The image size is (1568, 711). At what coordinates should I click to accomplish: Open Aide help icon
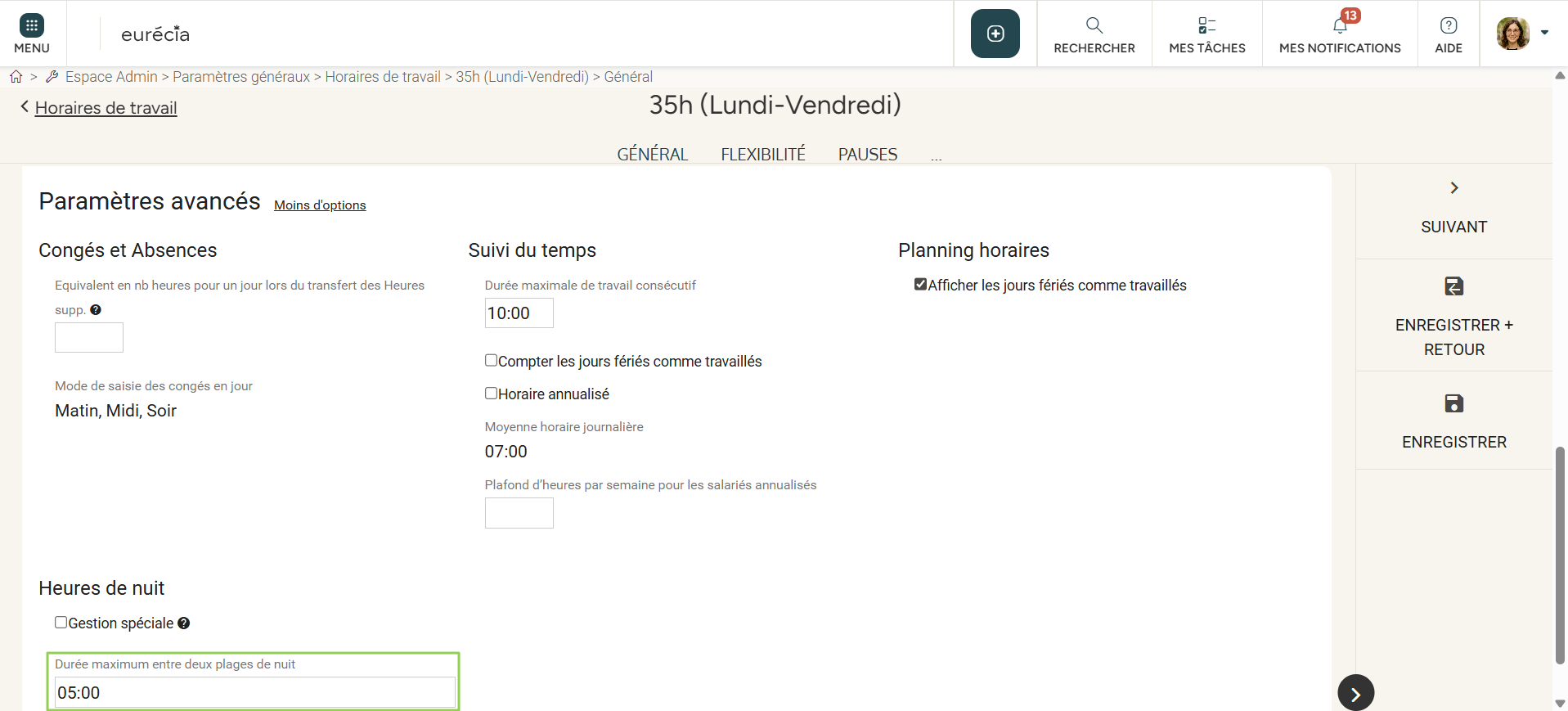click(x=1448, y=25)
